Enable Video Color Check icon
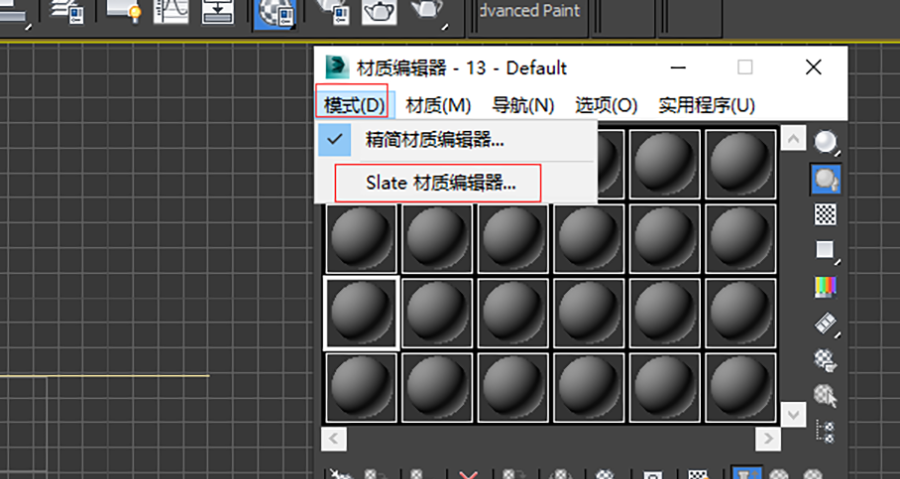This screenshot has height=479, width=900. tap(825, 286)
